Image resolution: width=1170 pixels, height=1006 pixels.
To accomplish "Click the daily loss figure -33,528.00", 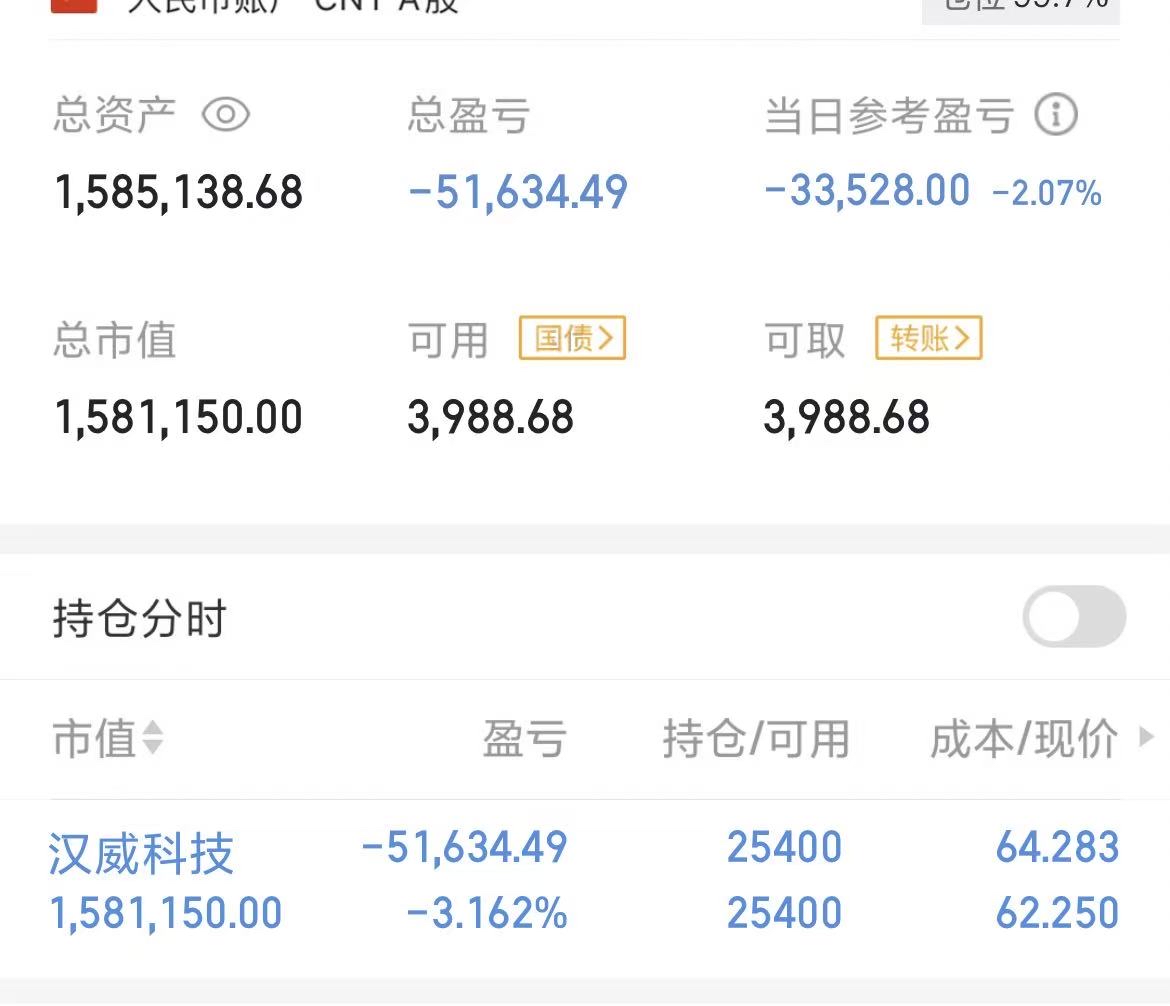I will 867,190.
